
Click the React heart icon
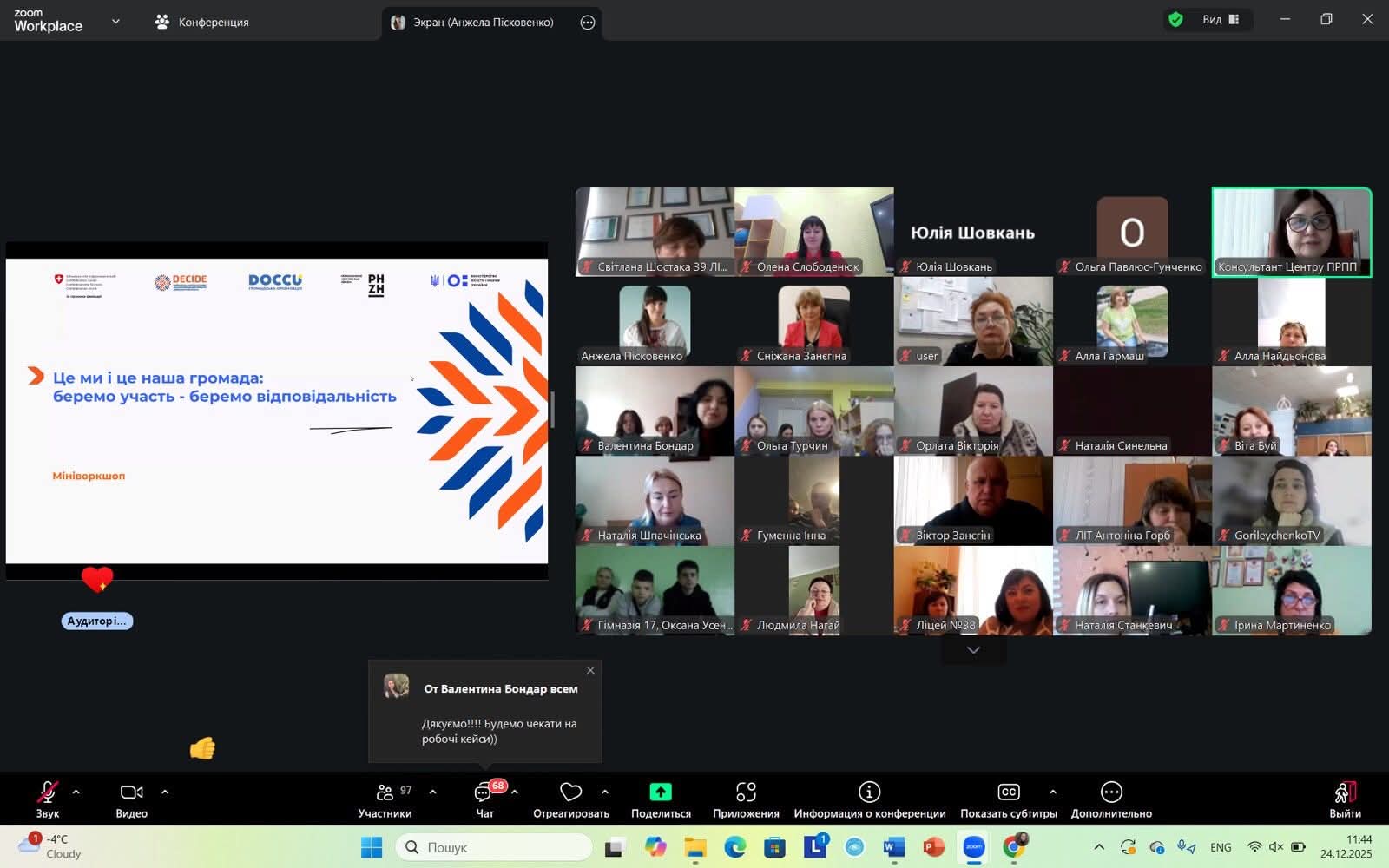pyautogui.click(x=570, y=792)
